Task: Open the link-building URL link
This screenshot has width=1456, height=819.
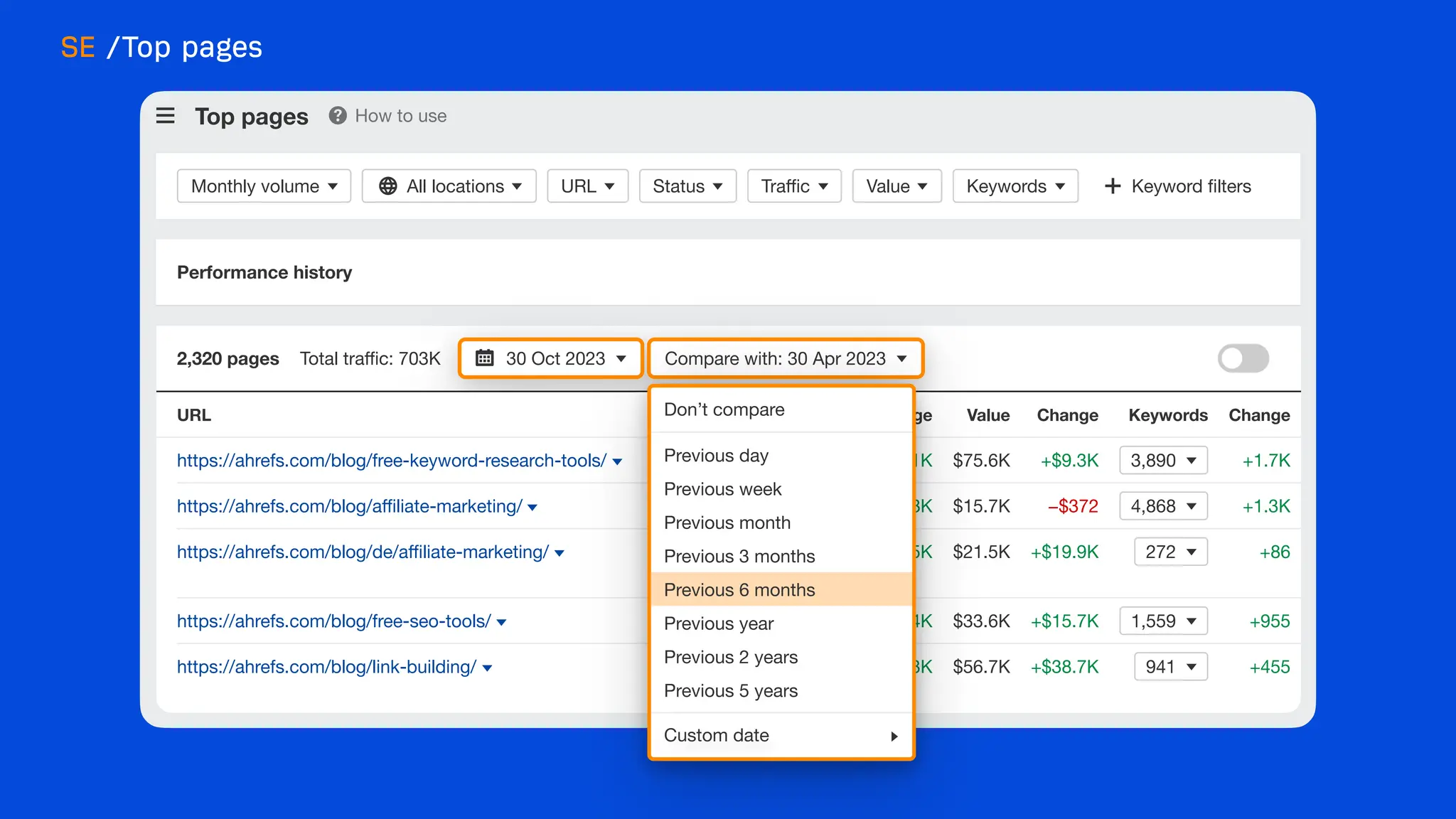Action: tap(326, 667)
